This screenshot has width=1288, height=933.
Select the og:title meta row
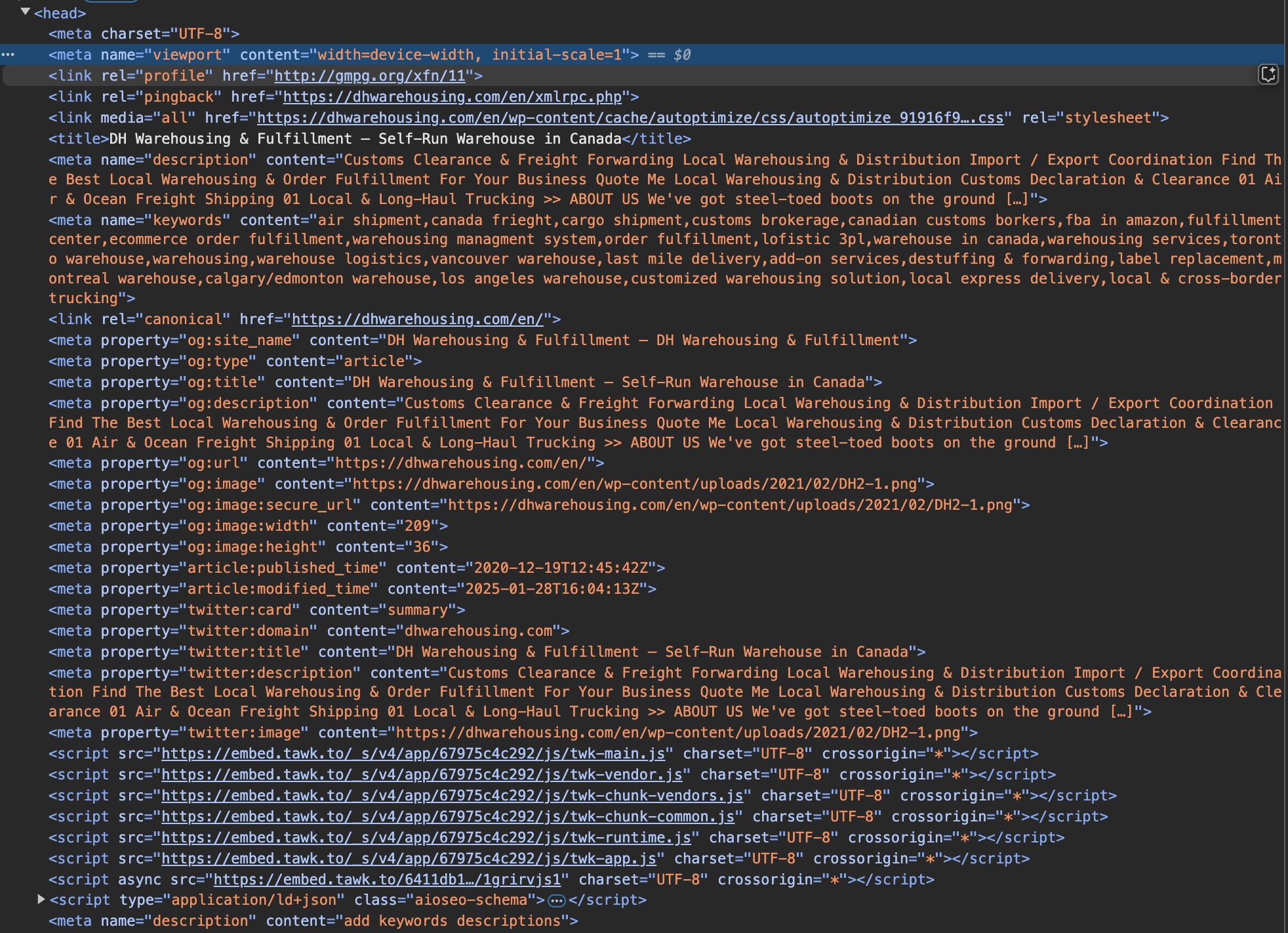(466, 382)
